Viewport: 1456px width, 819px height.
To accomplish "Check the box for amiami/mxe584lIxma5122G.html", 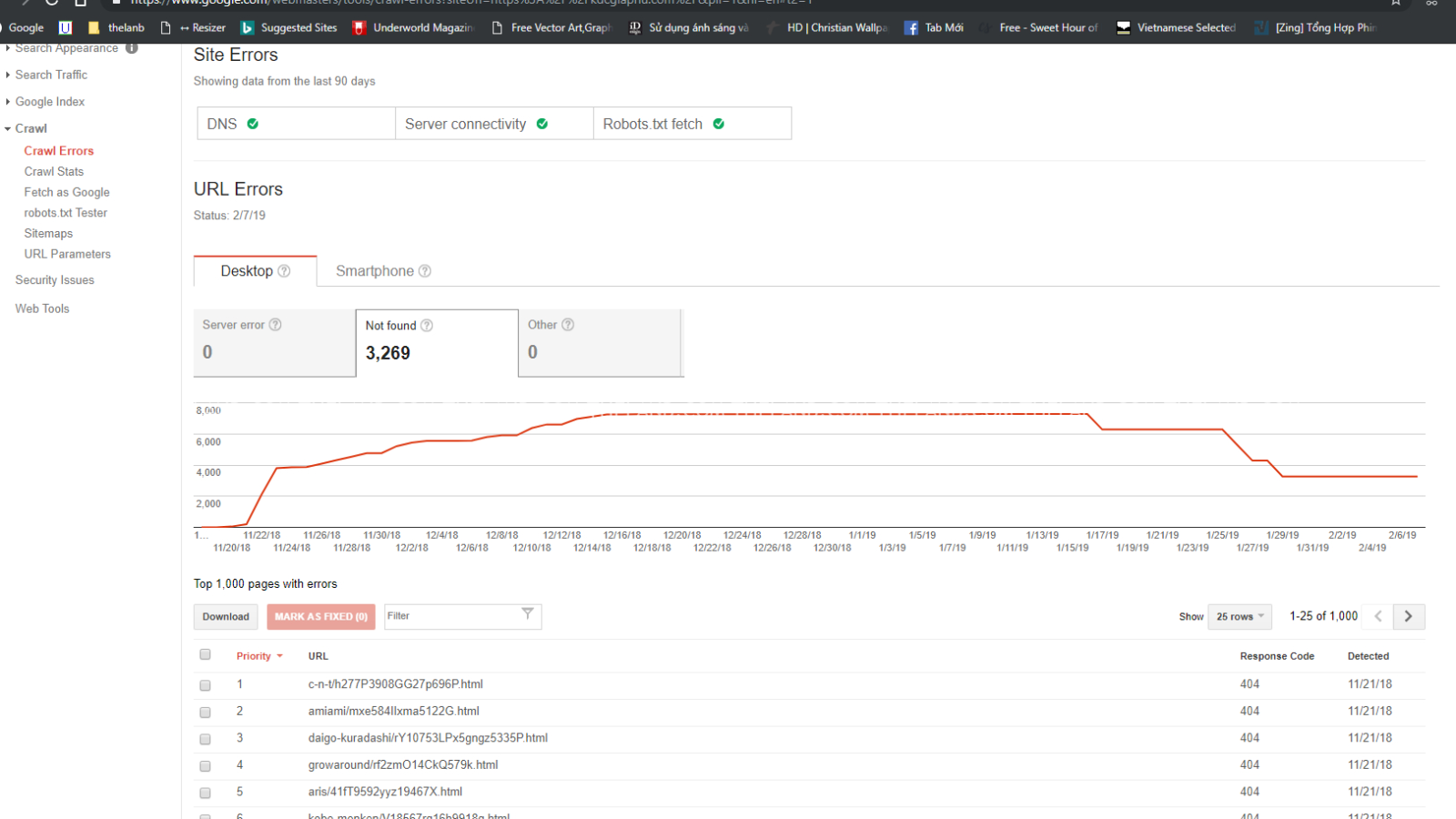I will 205,713.
